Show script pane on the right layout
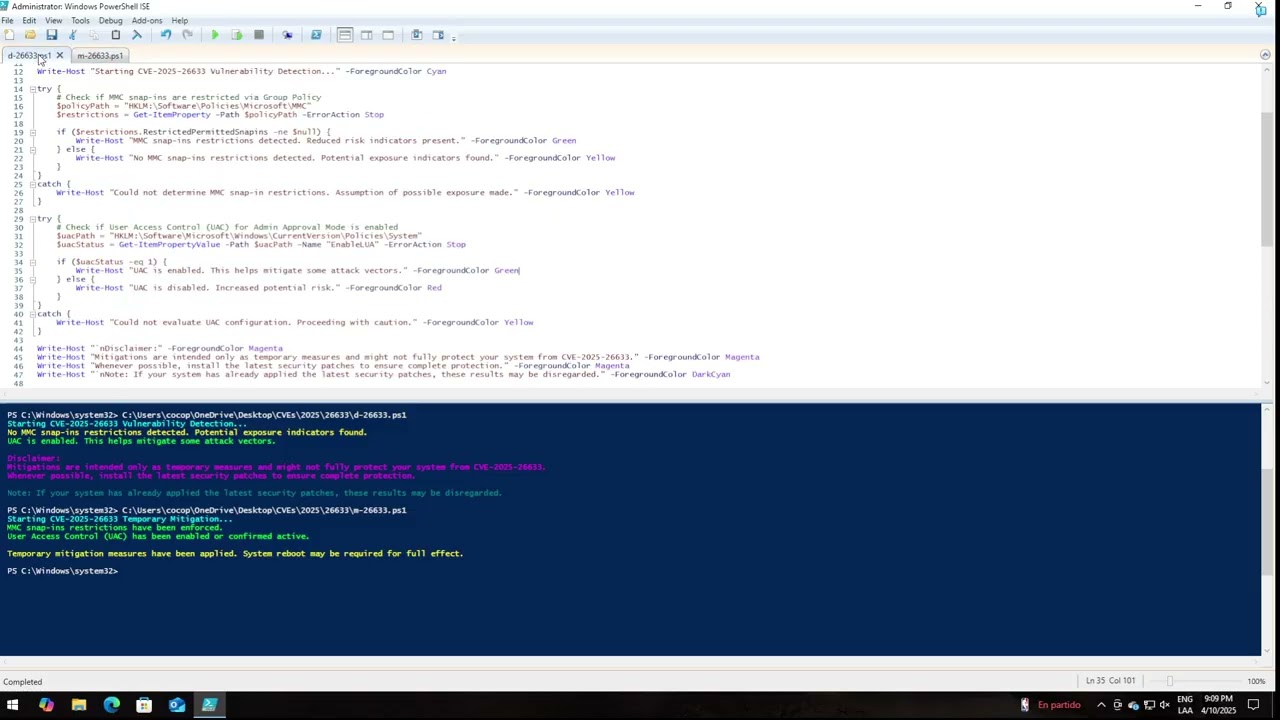 367,35
